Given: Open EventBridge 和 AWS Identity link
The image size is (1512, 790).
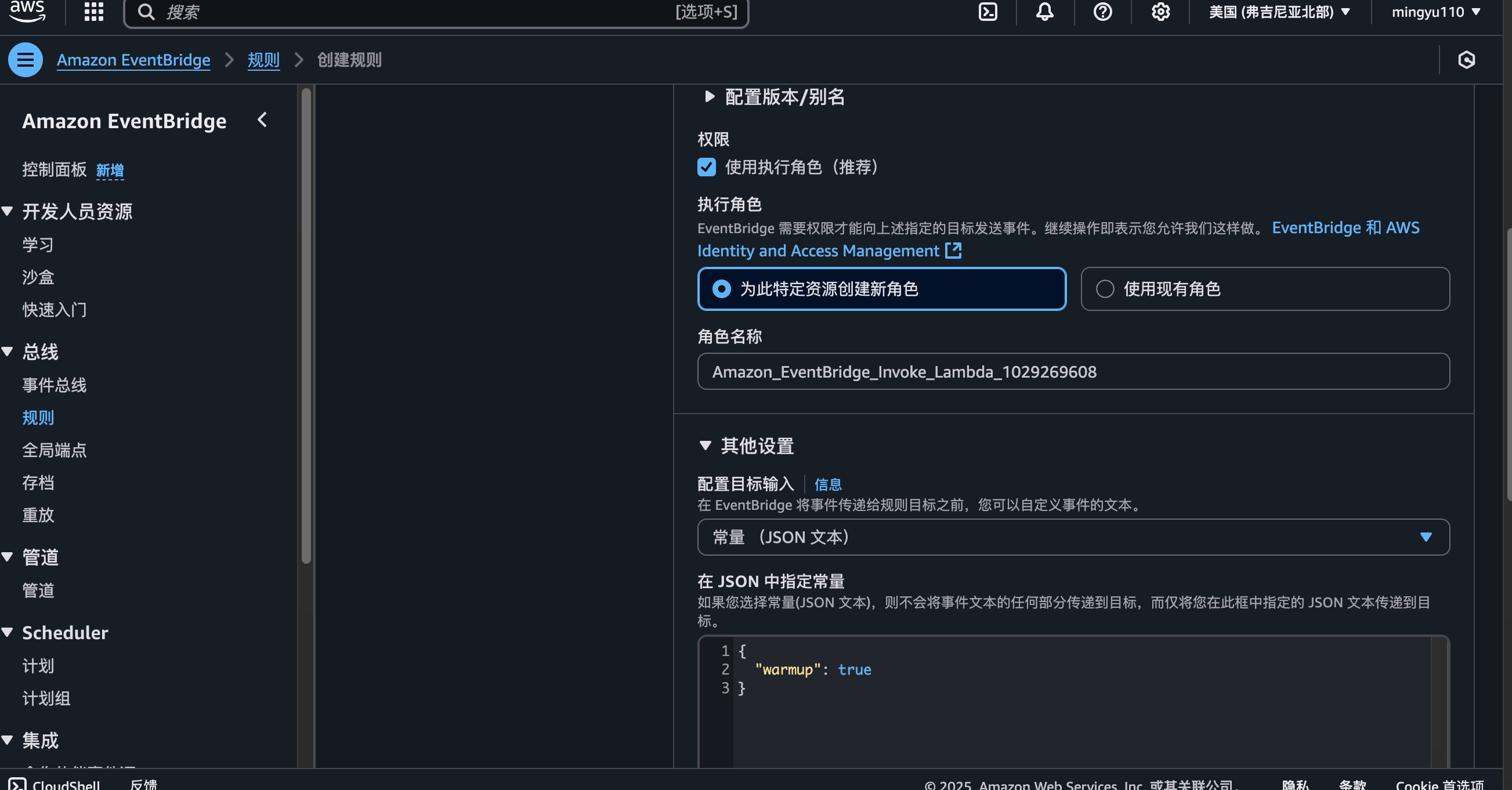Looking at the screenshot, I should click(x=1345, y=228).
